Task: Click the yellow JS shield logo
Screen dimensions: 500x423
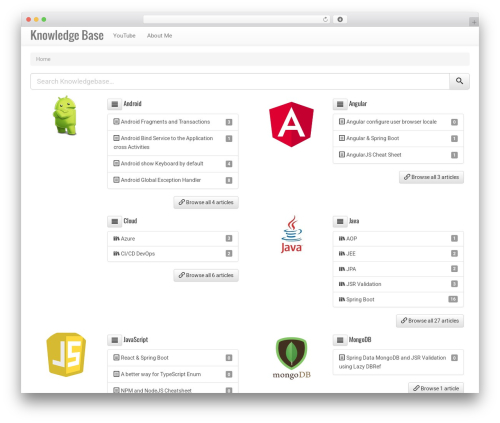Action: 66,354
